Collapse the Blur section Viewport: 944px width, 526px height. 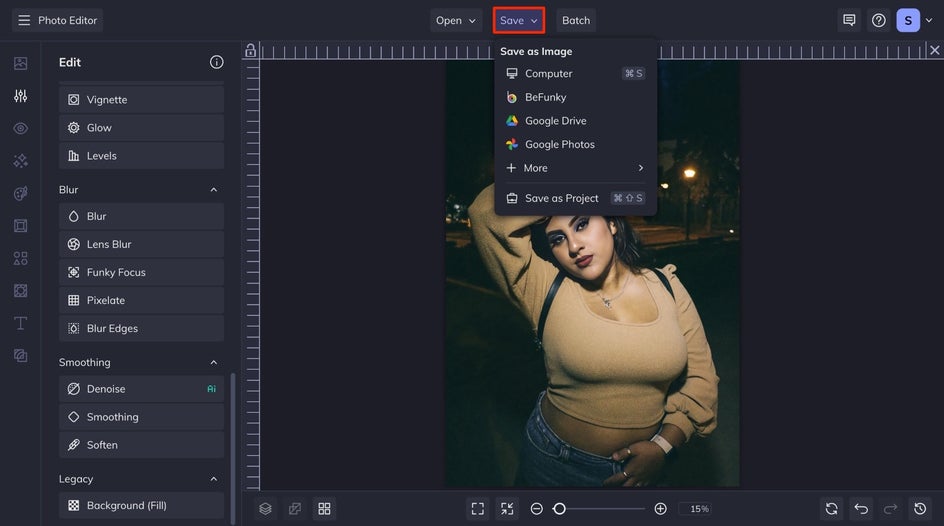coord(213,190)
